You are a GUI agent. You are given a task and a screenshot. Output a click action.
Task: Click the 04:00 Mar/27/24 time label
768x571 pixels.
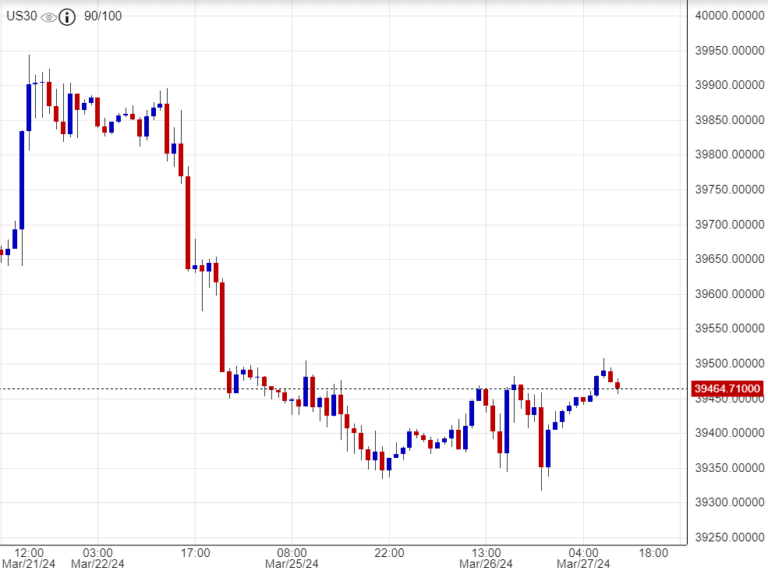(583, 557)
